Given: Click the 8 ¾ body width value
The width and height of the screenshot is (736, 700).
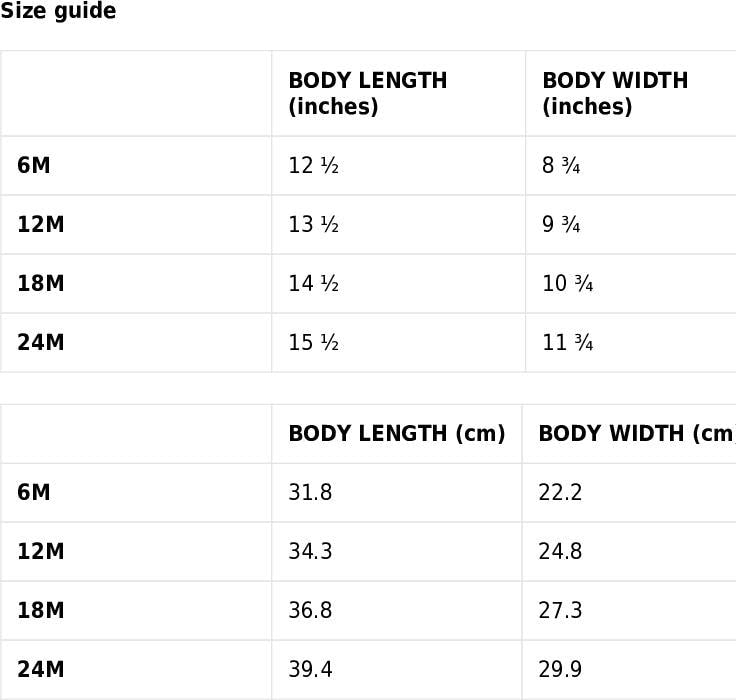Looking at the screenshot, I should click(561, 166).
